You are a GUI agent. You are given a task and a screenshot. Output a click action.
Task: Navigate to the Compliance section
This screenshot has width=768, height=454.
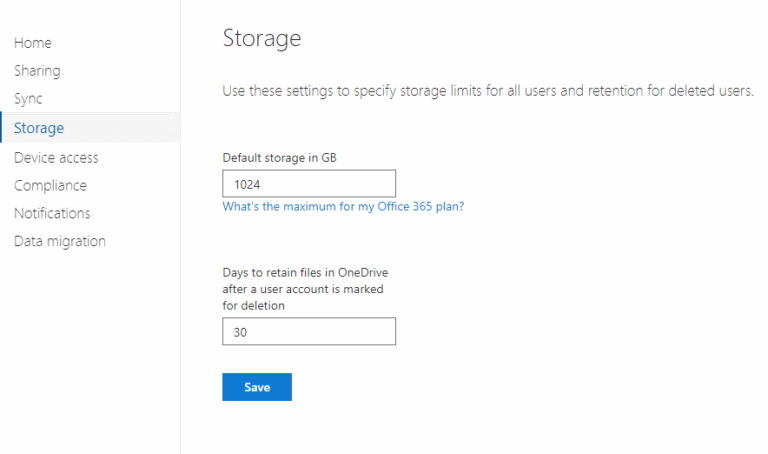(50, 185)
